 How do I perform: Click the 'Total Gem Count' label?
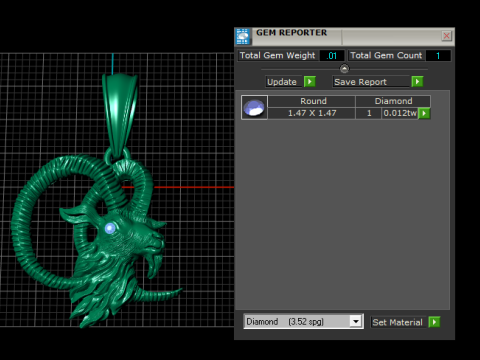tap(386, 55)
